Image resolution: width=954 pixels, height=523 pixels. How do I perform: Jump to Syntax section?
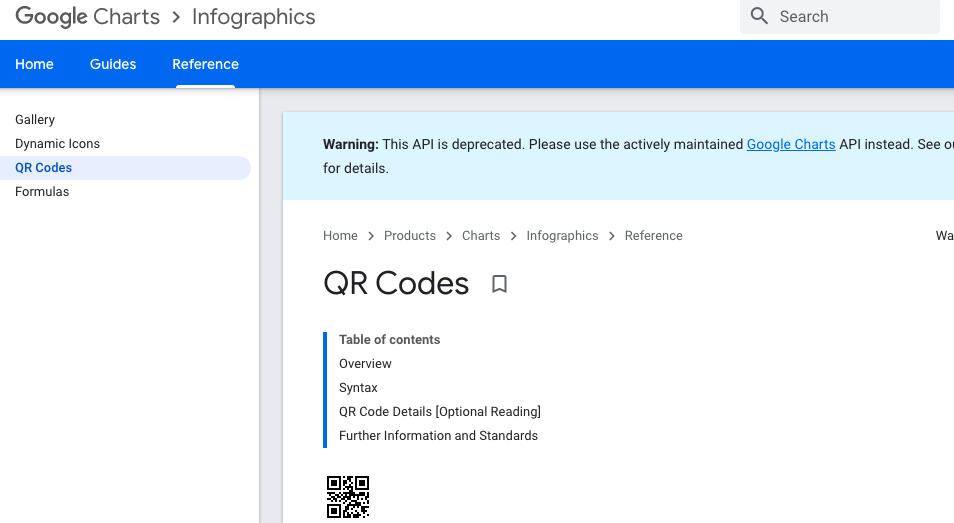coord(358,387)
